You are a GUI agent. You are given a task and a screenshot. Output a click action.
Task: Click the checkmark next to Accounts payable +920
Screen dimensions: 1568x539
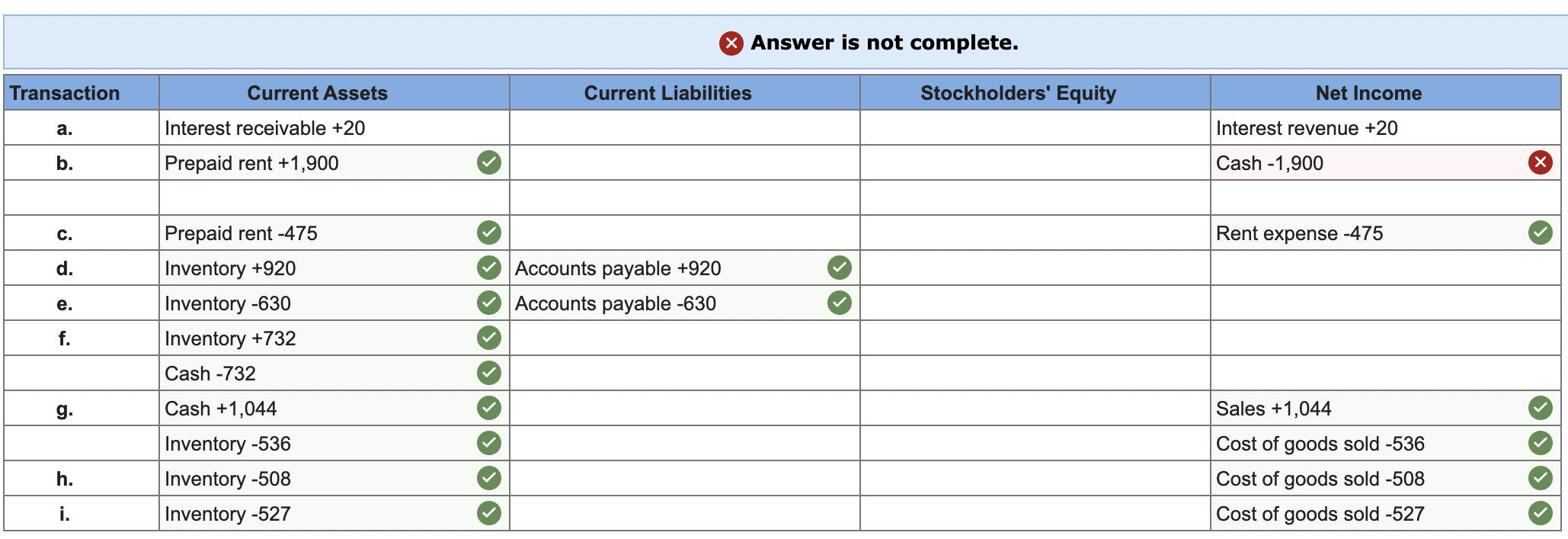[838, 268]
